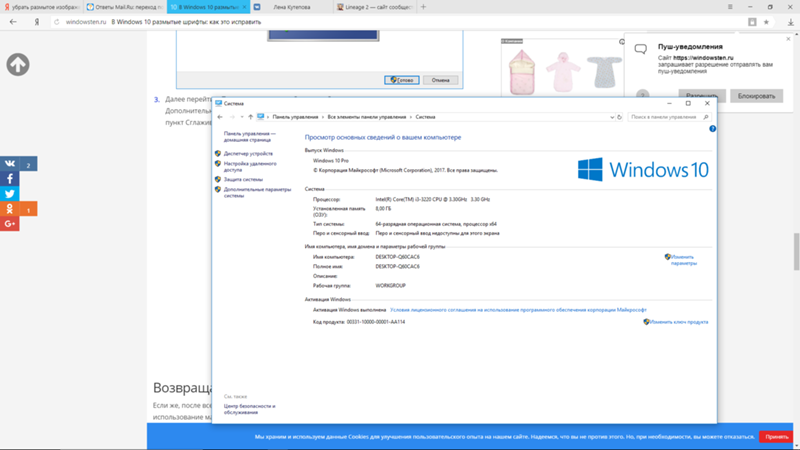Viewport: 800px width, 450px height.
Task: Open Yandex home via Я icon
Action: point(37,22)
